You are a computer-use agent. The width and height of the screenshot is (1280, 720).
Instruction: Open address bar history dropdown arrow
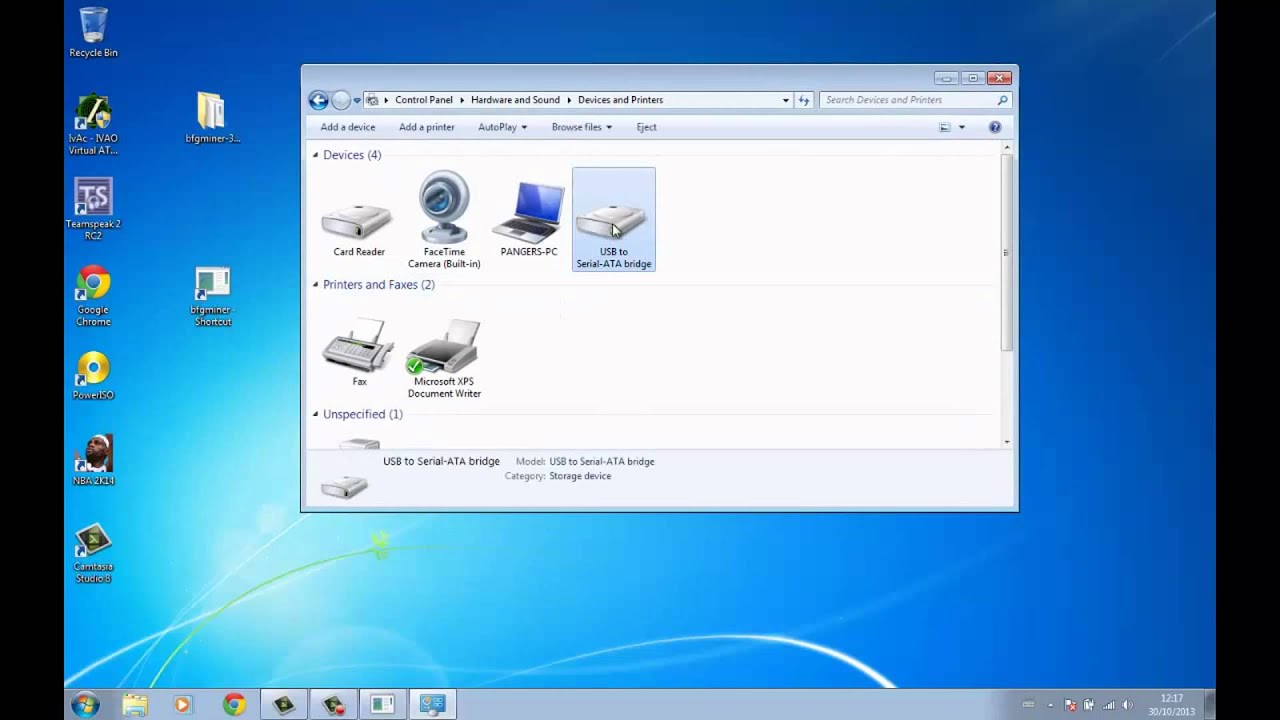(x=786, y=100)
